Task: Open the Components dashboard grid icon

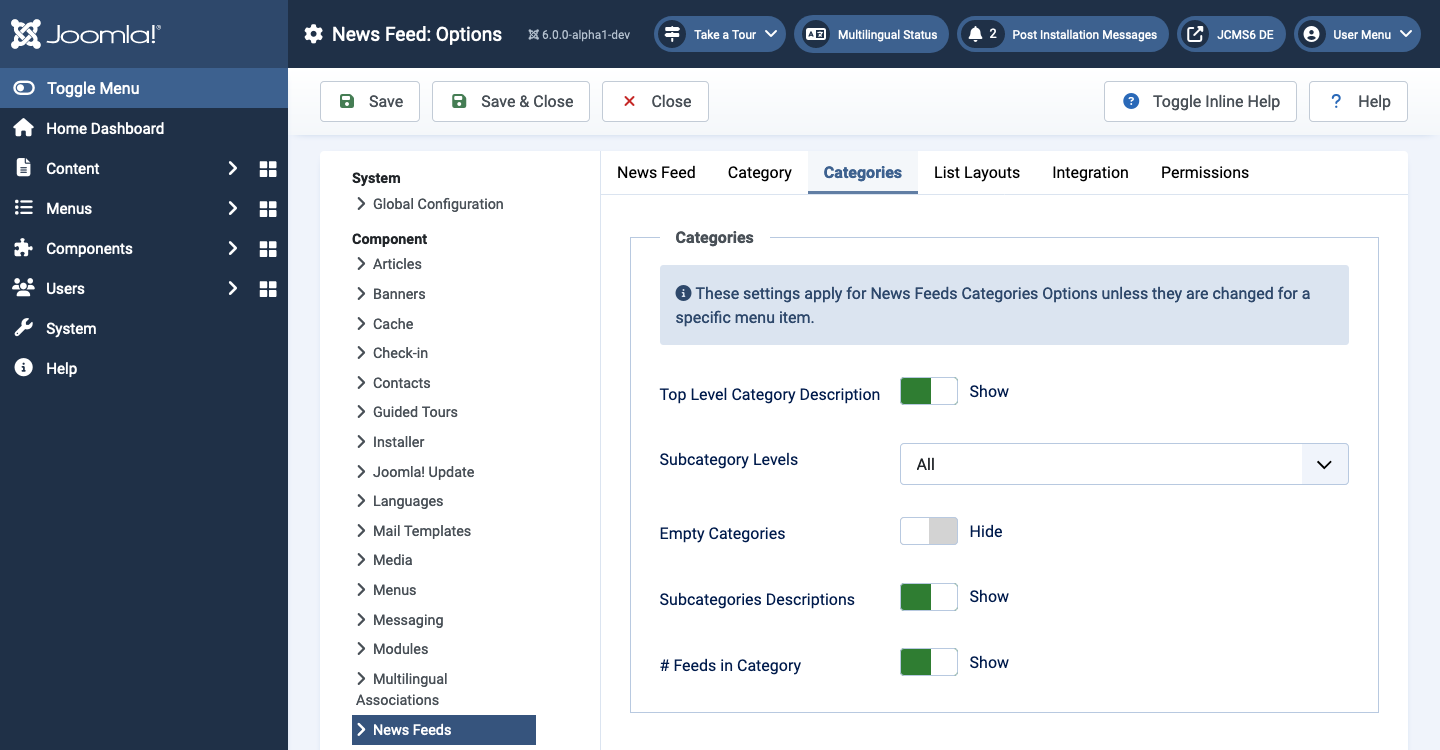Action: [x=268, y=249]
